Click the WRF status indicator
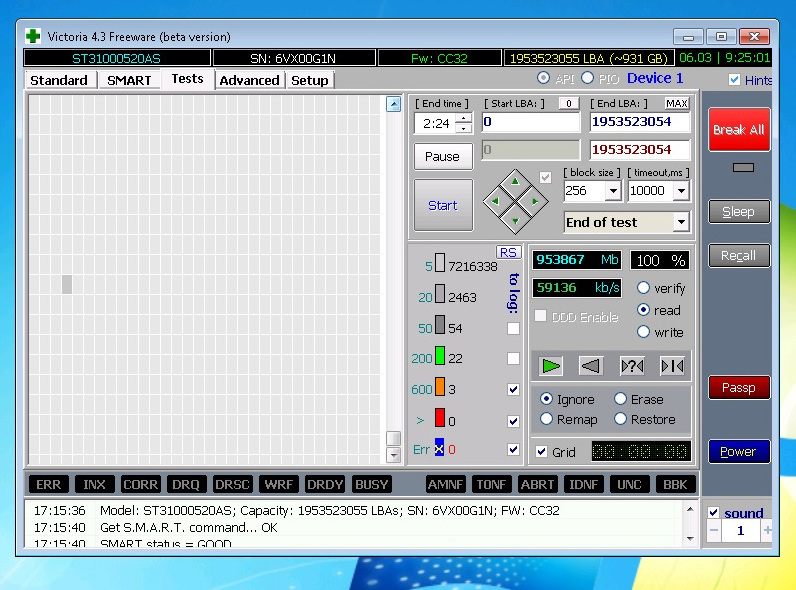The height and width of the screenshot is (590, 796). [x=278, y=484]
